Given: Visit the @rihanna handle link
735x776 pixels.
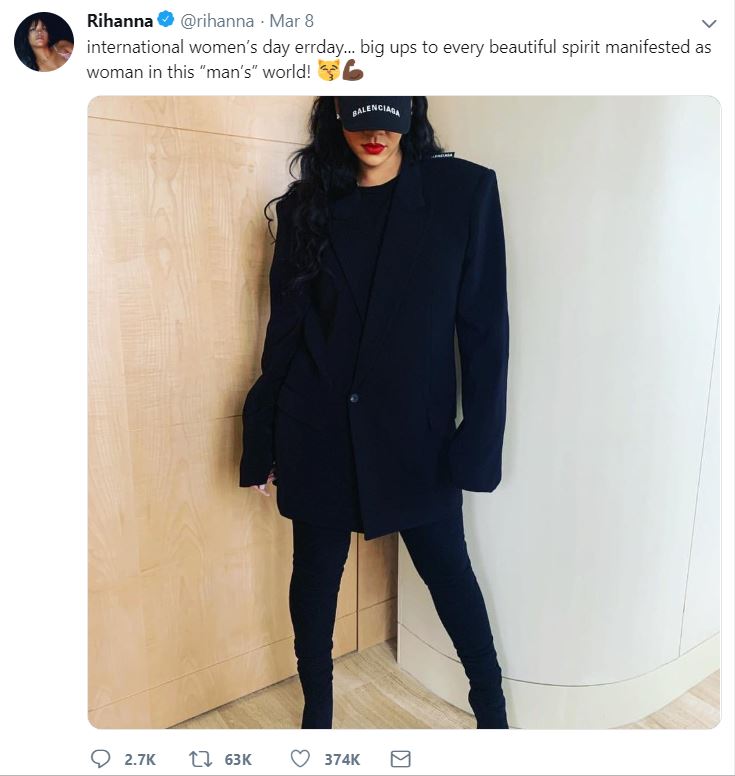Looking at the screenshot, I should point(217,21).
